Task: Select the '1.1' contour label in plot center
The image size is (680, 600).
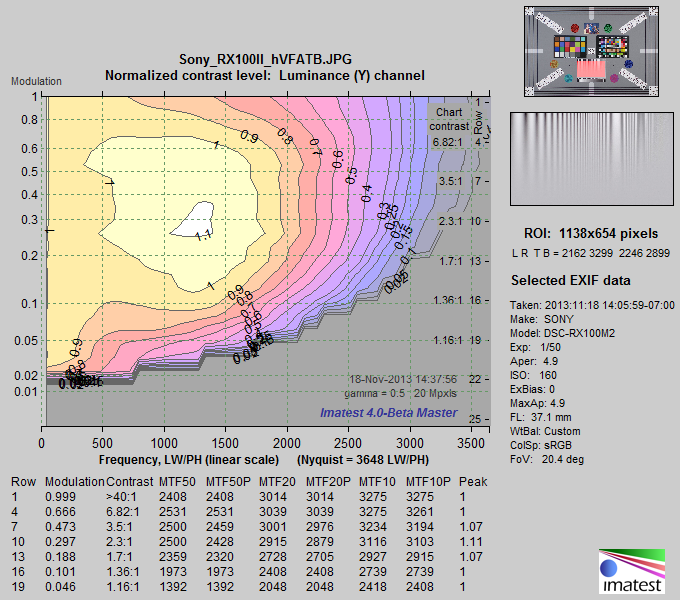Action: pyautogui.click(x=203, y=236)
